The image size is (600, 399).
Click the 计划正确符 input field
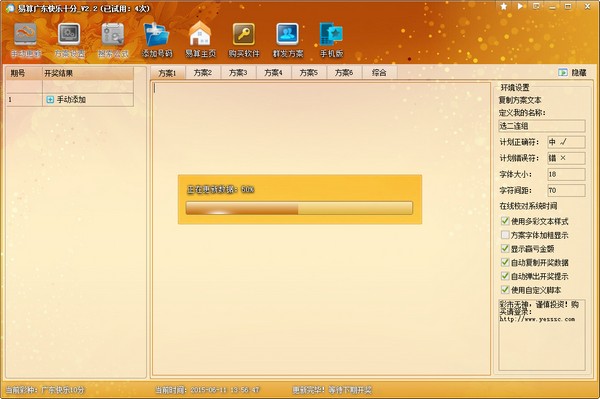tap(566, 142)
